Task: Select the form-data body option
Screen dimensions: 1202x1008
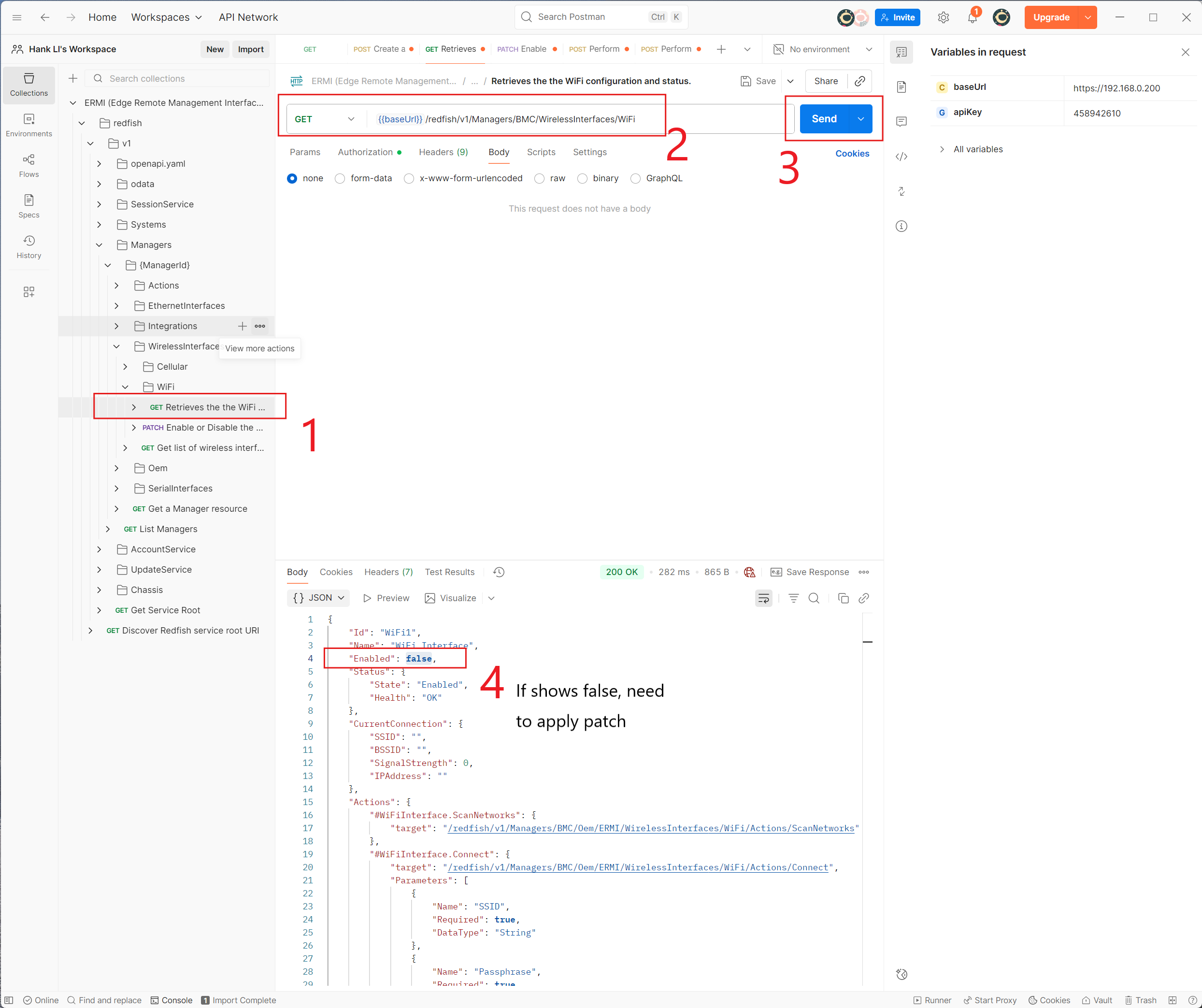Action: [x=340, y=179]
